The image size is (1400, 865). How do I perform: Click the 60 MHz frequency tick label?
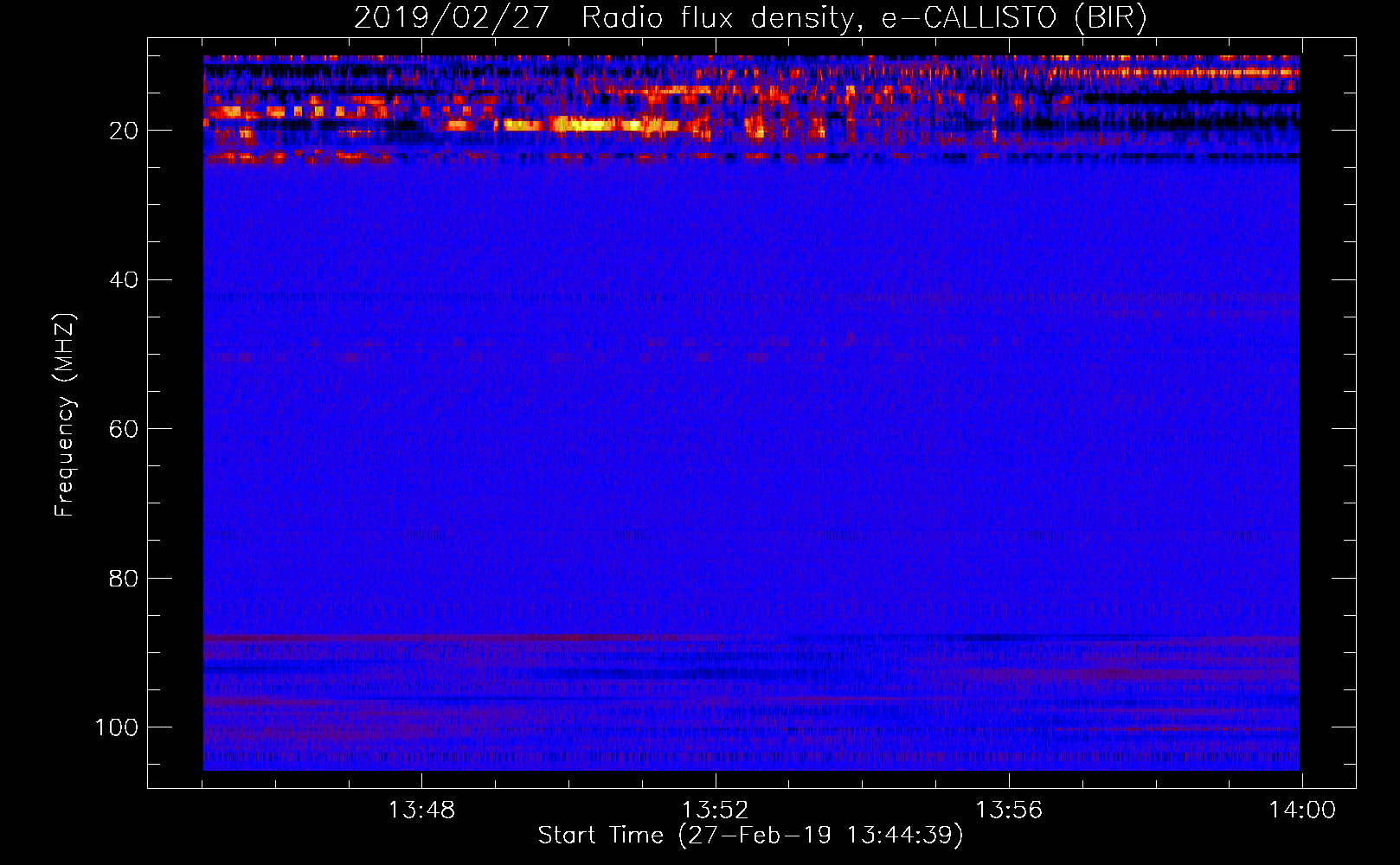(x=124, y=429)
